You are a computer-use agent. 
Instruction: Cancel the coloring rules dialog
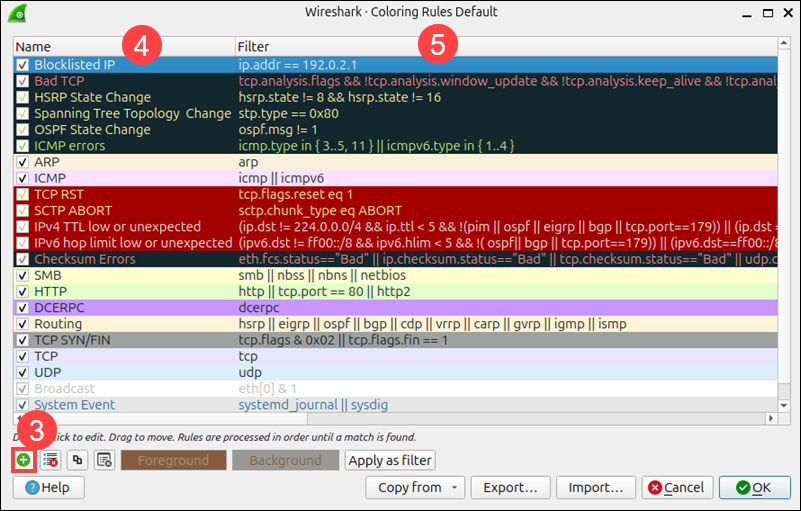click(677, 487)
